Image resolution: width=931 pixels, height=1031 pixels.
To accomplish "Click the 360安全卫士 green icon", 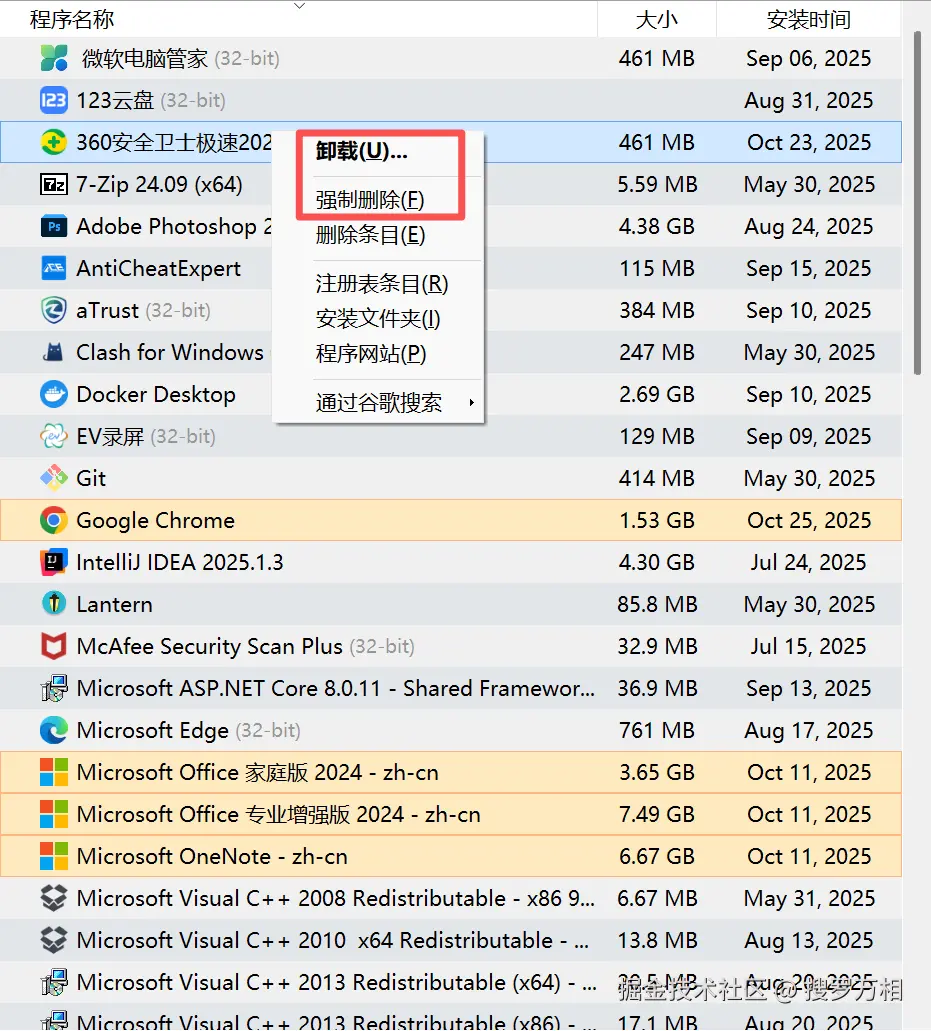I will pyautogui.click(x=53, y=142).
